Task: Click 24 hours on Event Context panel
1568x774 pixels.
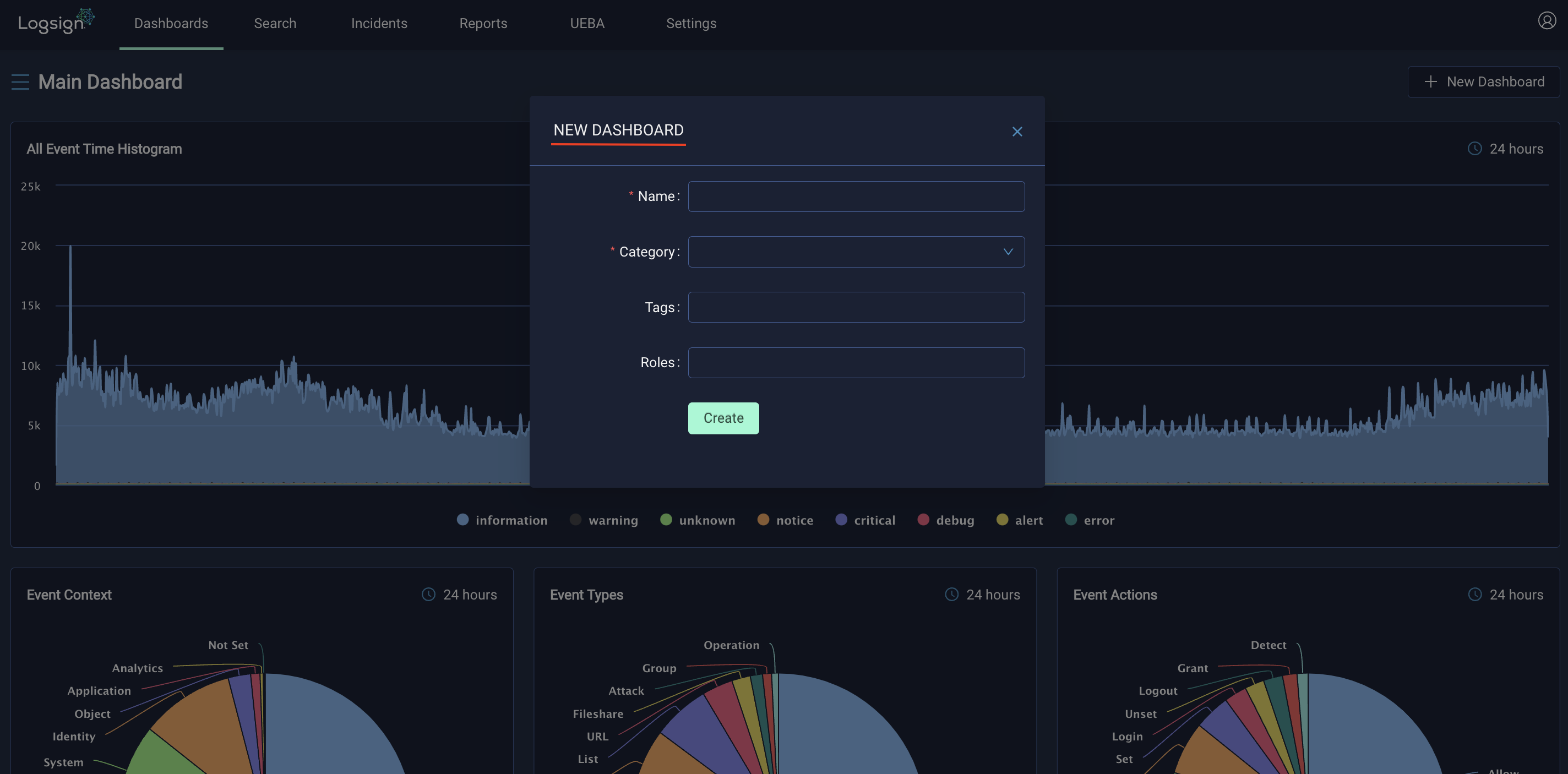Action: (x=470, y=595)
